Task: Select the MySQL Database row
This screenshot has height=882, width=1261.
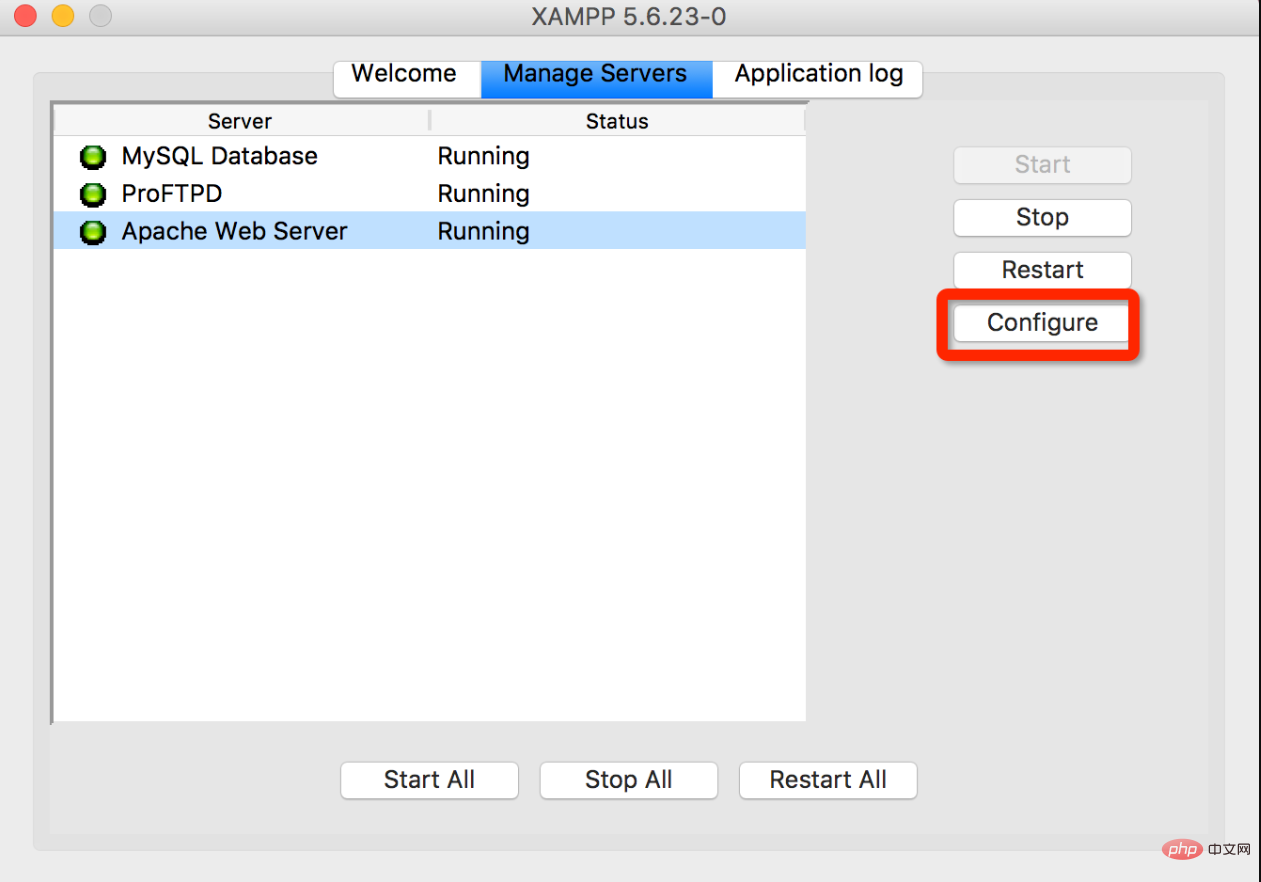Action: pyautogui.click(x=429, y=156)
